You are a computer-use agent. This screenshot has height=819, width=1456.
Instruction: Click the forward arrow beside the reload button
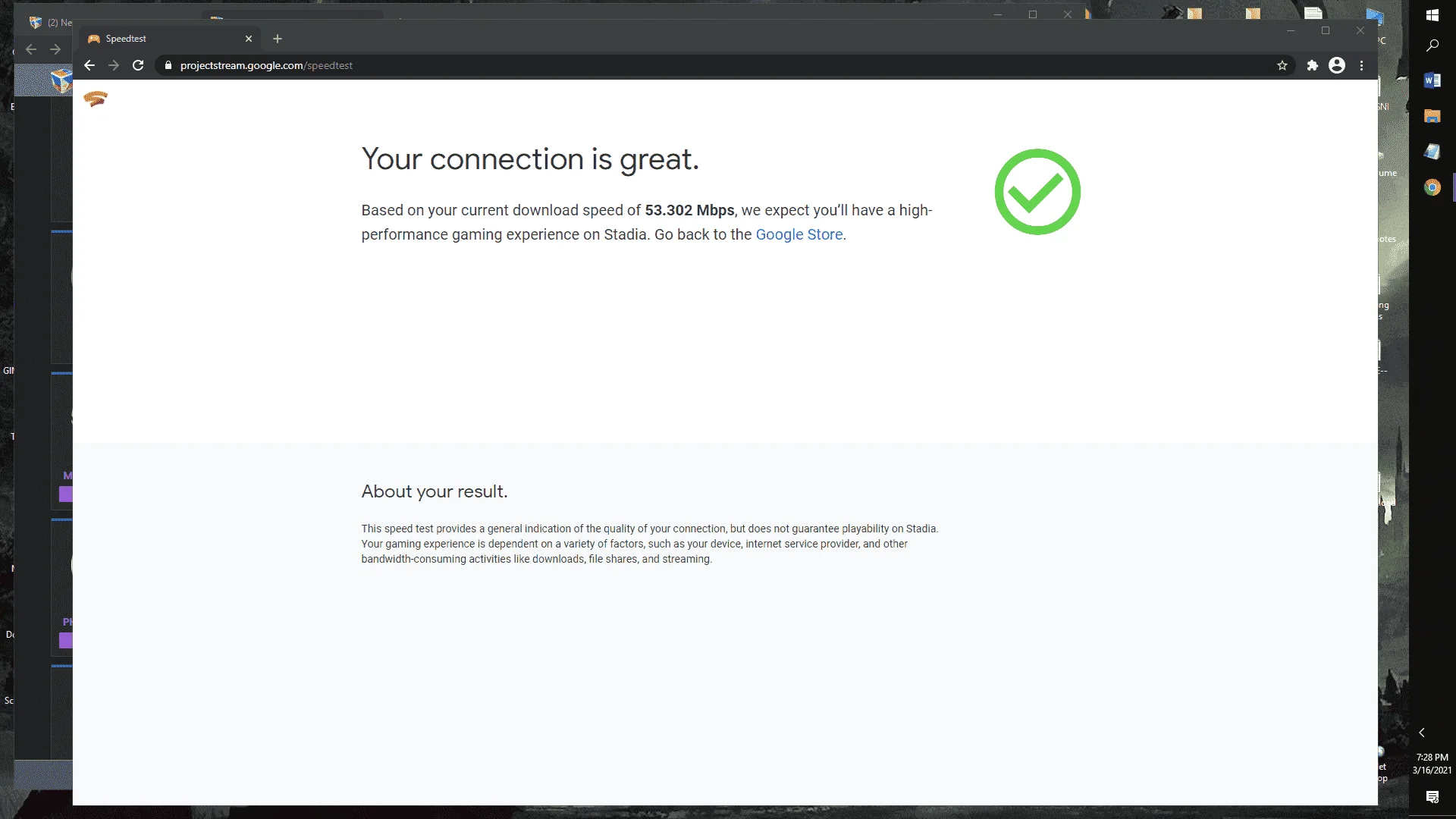click(x=114, y=65)
